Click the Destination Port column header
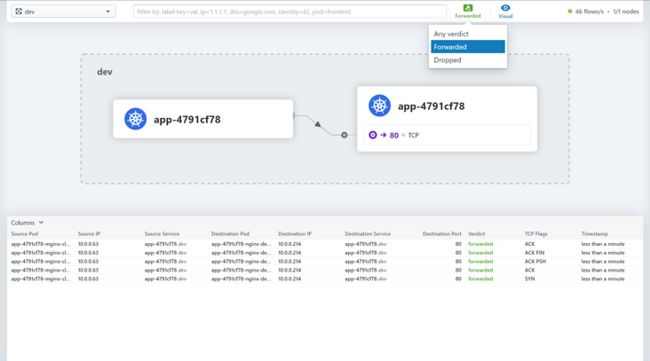Image resolution: width=650 pixels, height=361 pixels. [x=441, y=234]
